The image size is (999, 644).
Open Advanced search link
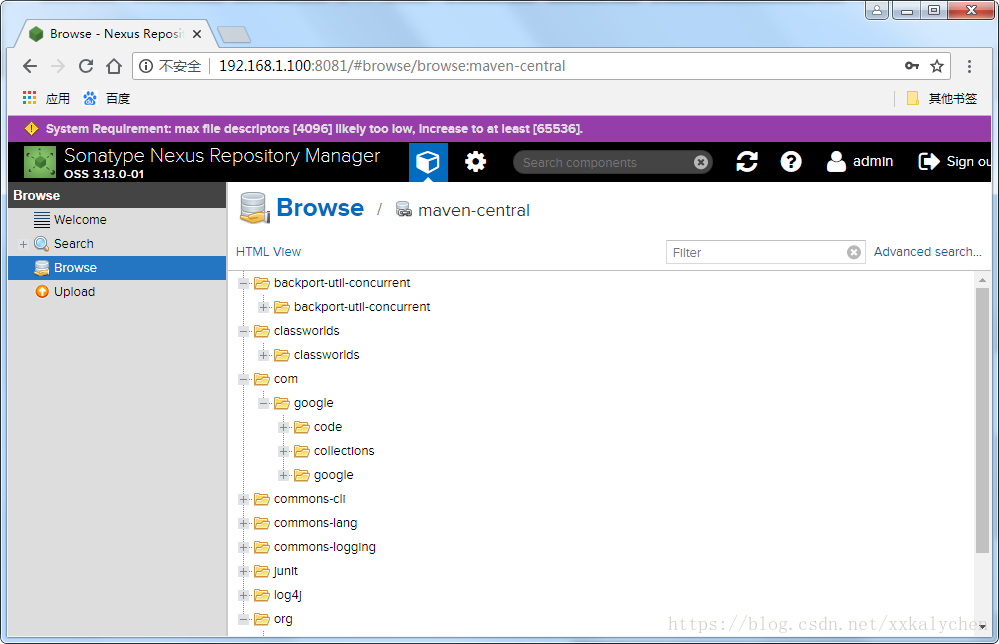[x=927, y=252]
